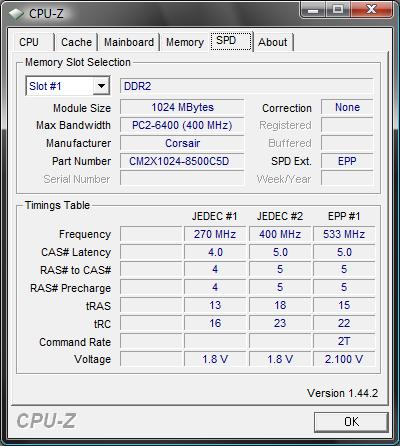The width and height of the screenshot is (400, 446).
Task: Click the SPD Ext. value EPP
Action: click(347, 161)
